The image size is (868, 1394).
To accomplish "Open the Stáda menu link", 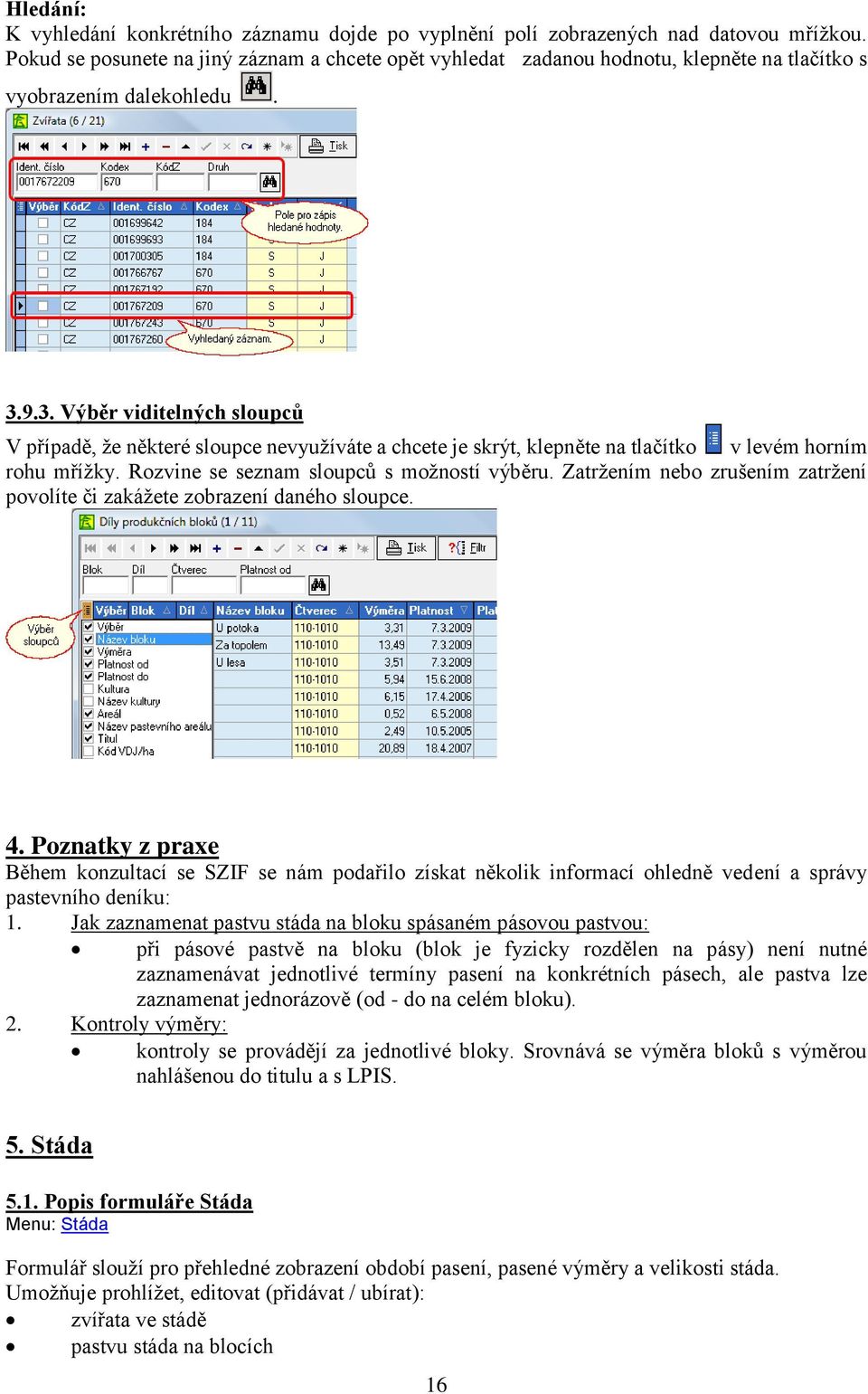I will [85, 1224].
